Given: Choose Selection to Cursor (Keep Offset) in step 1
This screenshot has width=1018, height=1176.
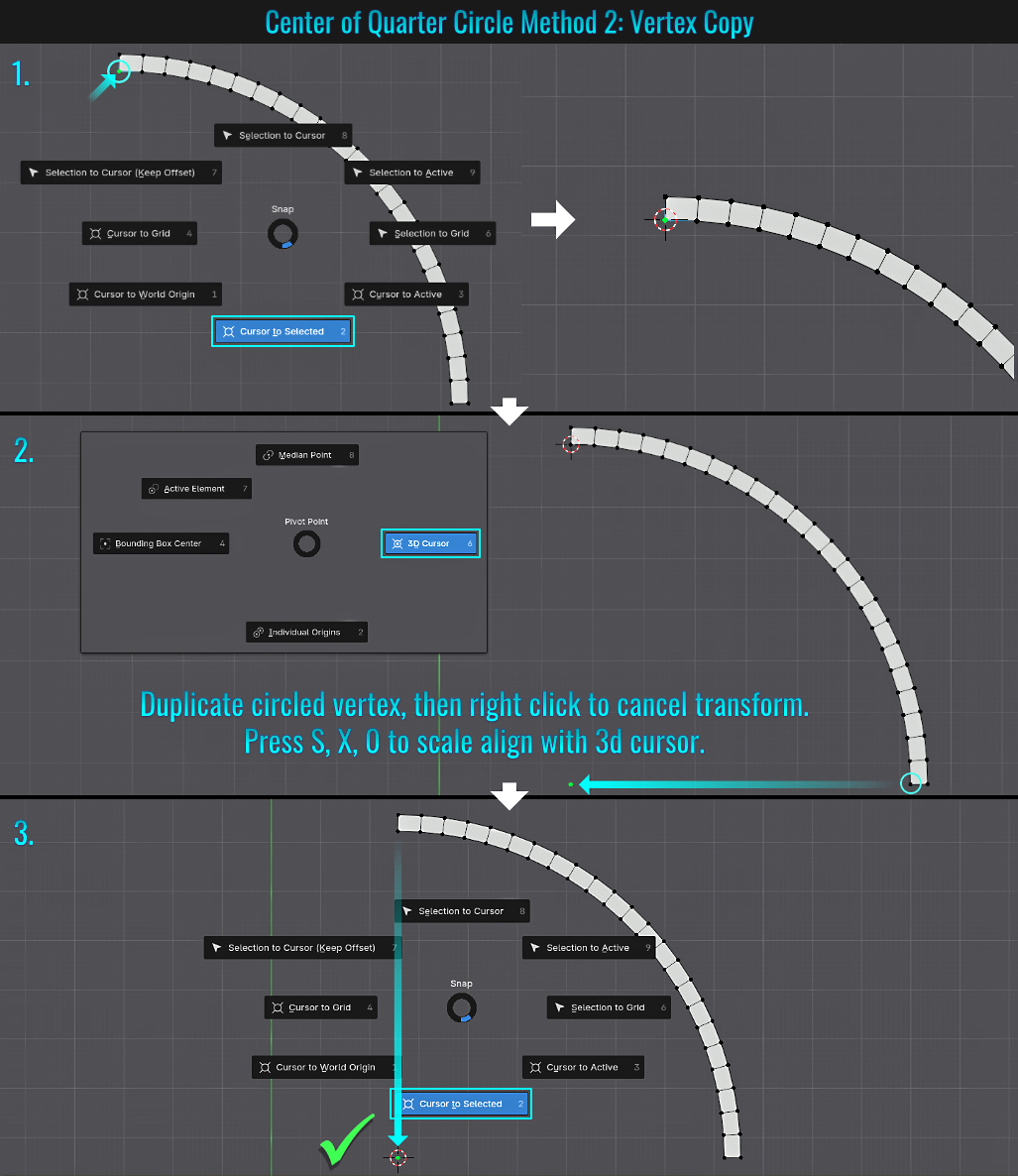Looking at the screenshot, I should tap(120, 173).
